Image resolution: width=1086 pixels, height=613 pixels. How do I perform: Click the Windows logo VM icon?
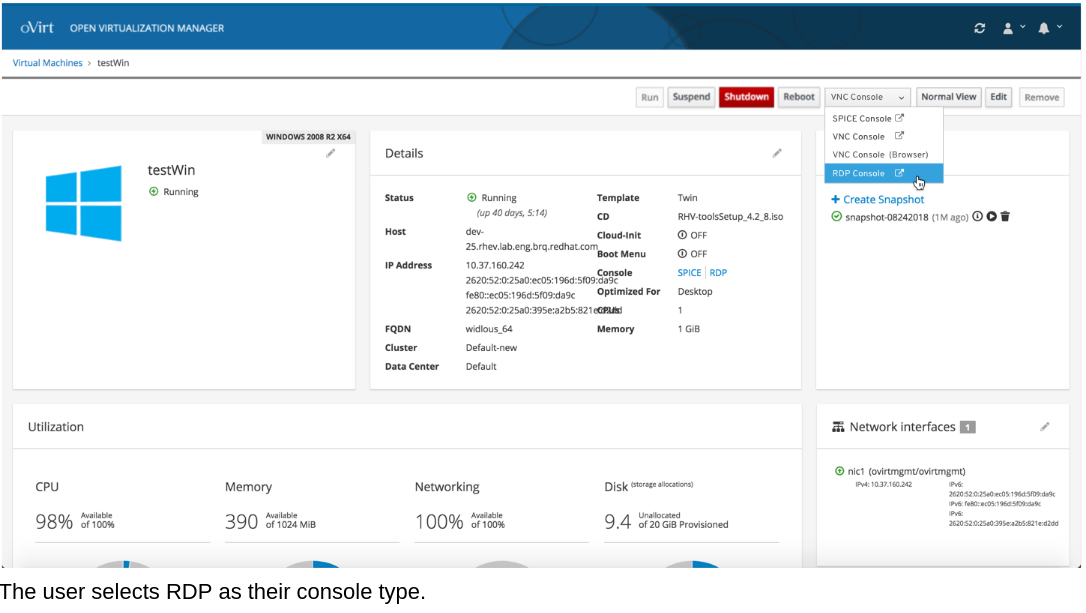point(84,203)
